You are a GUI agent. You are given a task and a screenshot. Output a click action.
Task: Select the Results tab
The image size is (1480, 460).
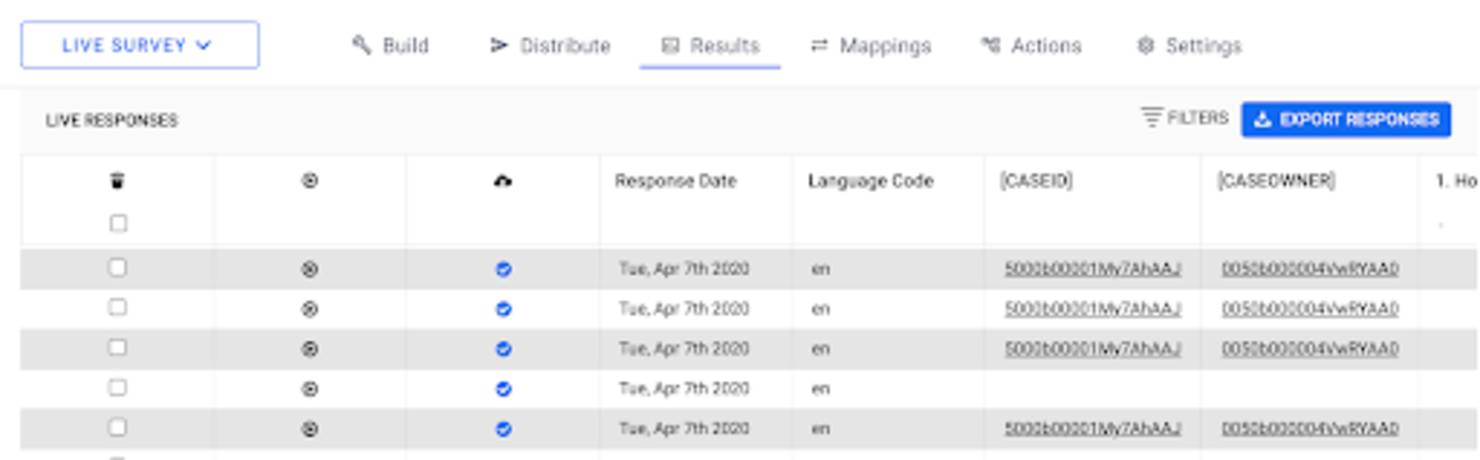(x=711, y=45)
